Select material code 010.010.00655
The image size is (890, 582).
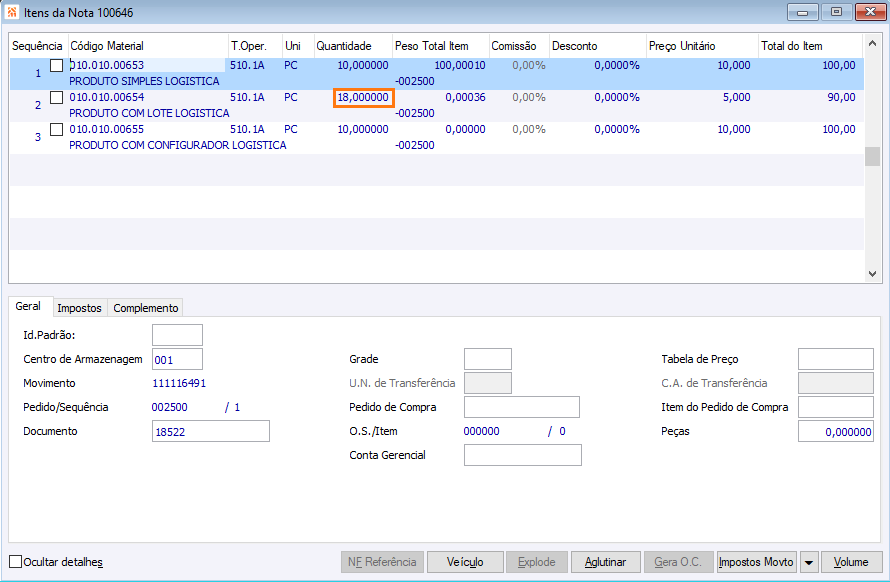click(107, 129)
